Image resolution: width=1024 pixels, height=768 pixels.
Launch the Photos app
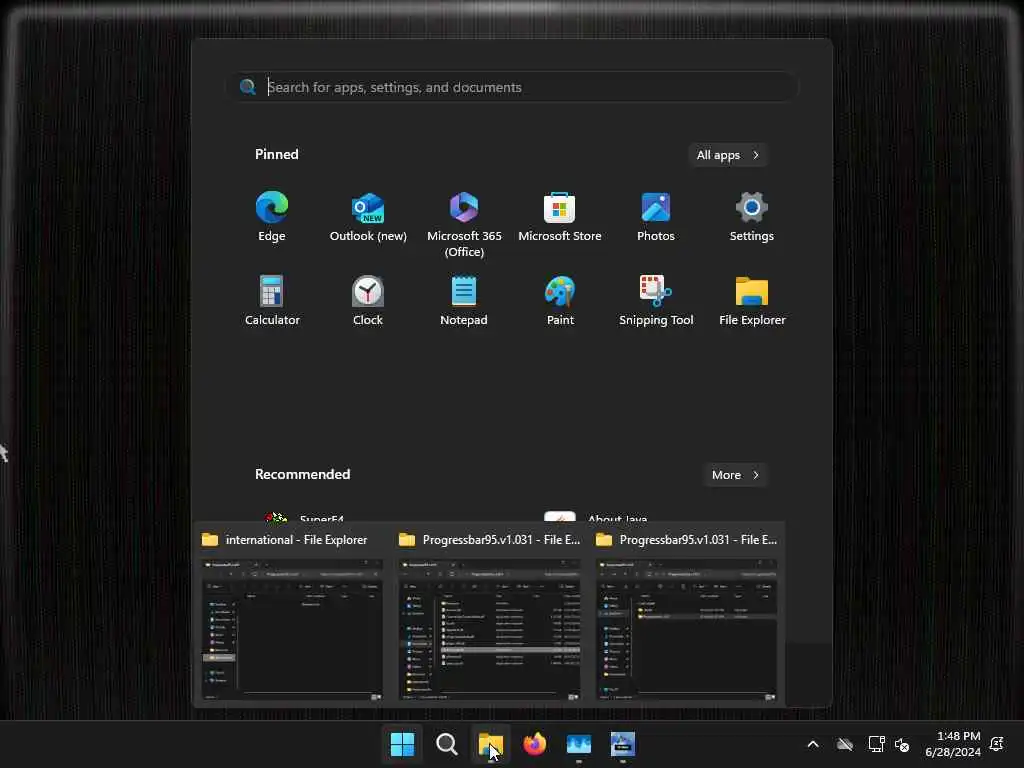[656, 217]
